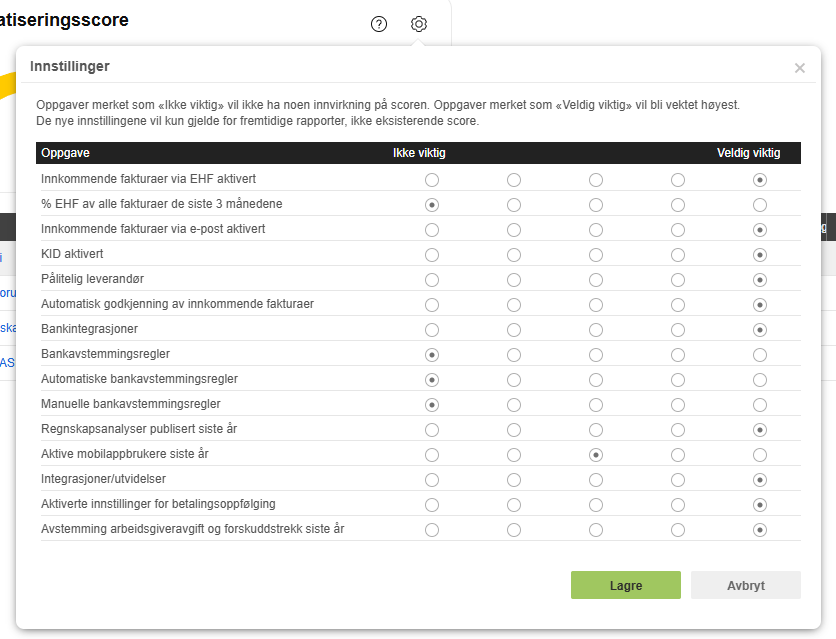The image size is (836, 639).
Task: Select middle level for Aktiverte innstillinger for betalingsoppfølging
Action: (x=596, y=505)
